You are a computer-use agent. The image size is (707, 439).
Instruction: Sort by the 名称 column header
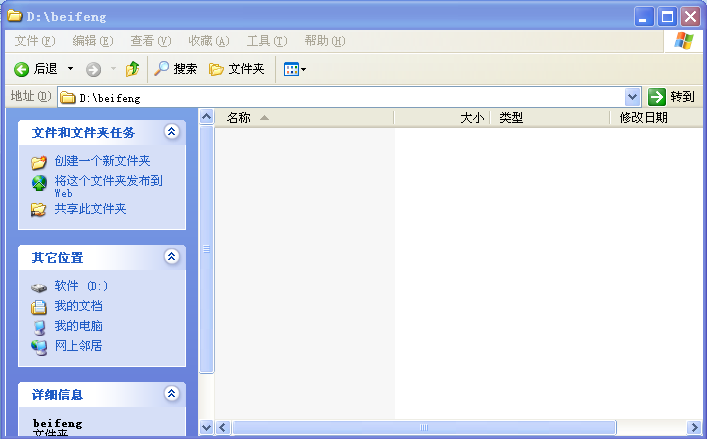tap(304, 118)
